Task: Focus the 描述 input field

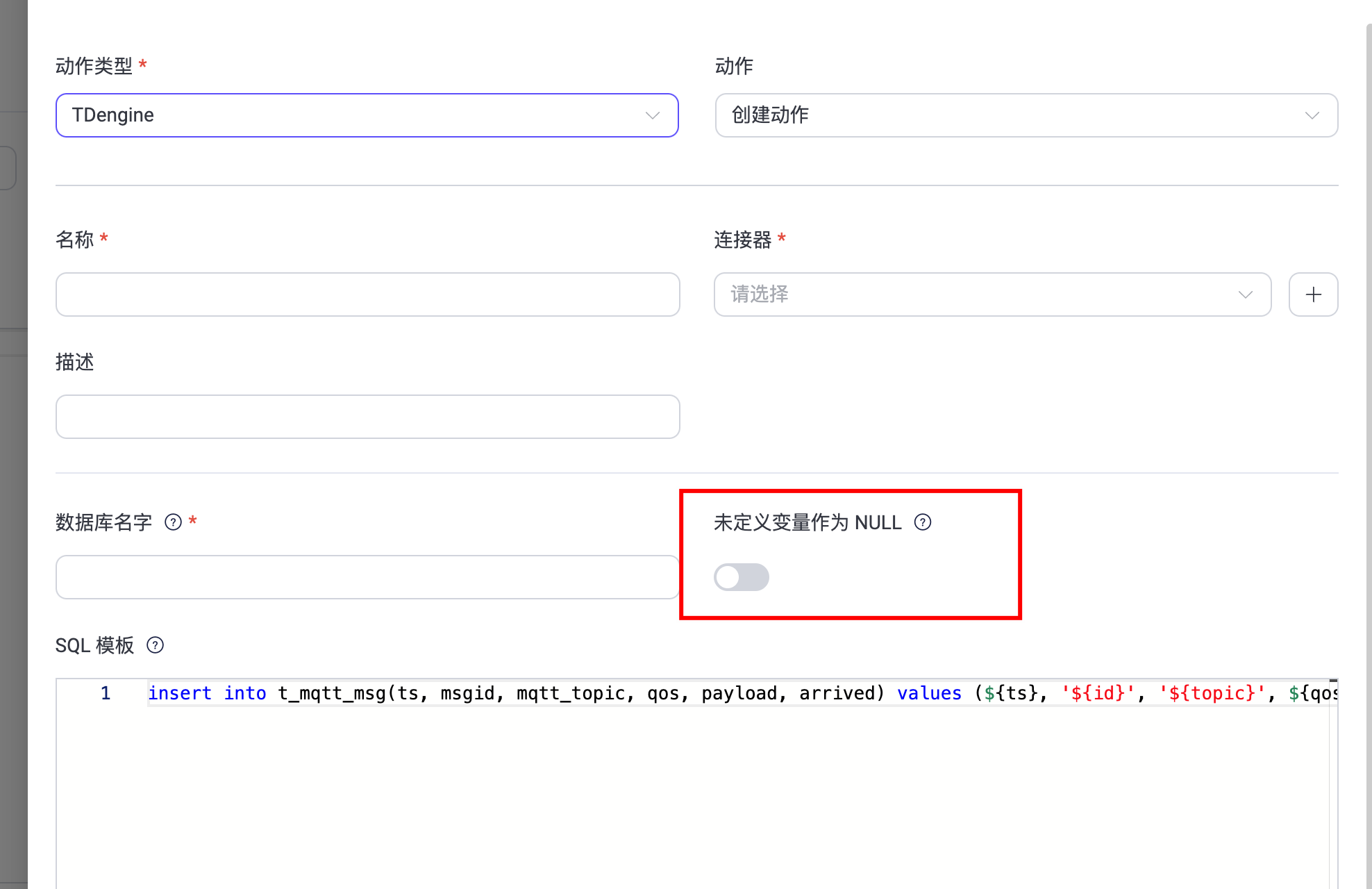Action: (367, 417)
